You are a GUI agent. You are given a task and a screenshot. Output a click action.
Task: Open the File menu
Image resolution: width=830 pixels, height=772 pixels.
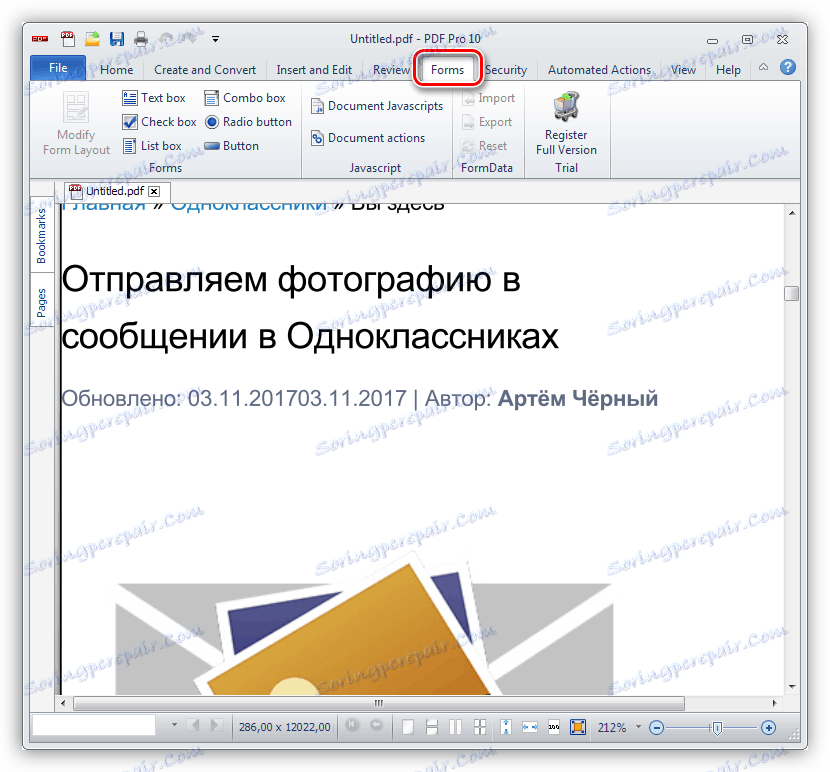tap(58, 68)
